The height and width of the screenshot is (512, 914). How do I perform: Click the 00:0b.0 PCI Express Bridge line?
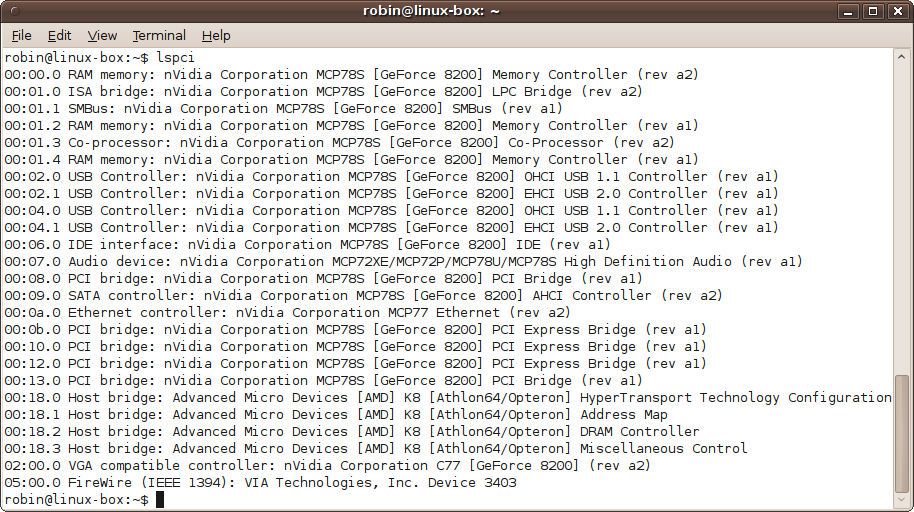tap(355, 329)
